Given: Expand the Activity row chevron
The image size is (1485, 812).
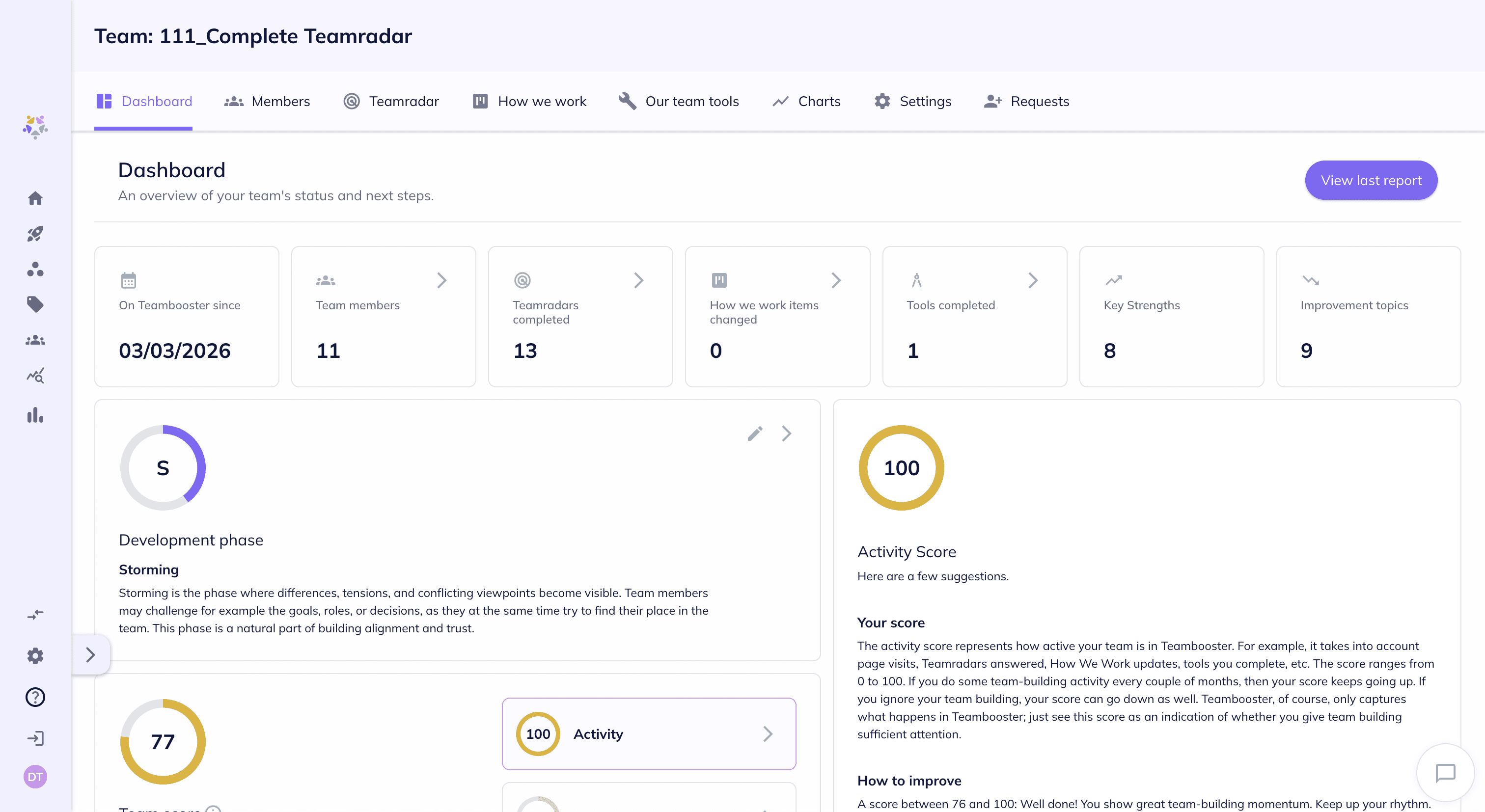Looking at the screenshot, I should (767, 733).
